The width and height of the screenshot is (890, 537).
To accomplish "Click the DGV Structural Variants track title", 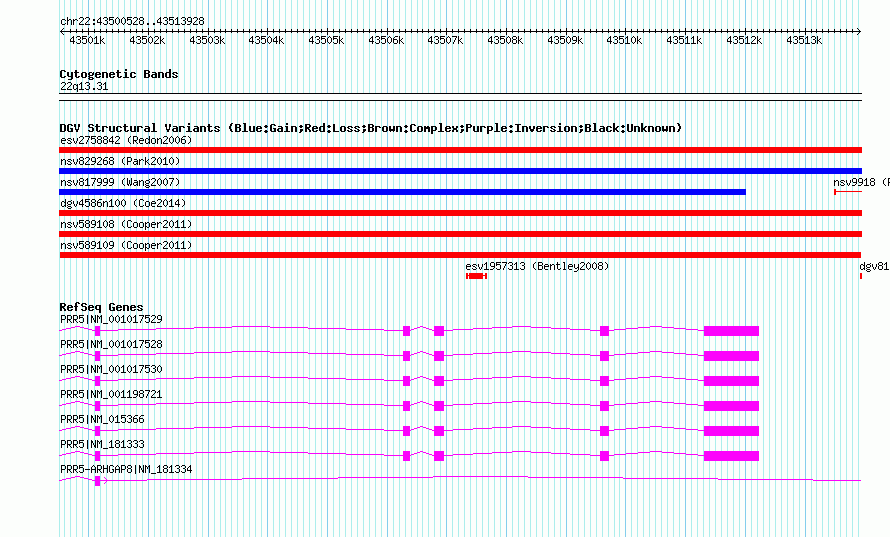I will coord(371,128).
